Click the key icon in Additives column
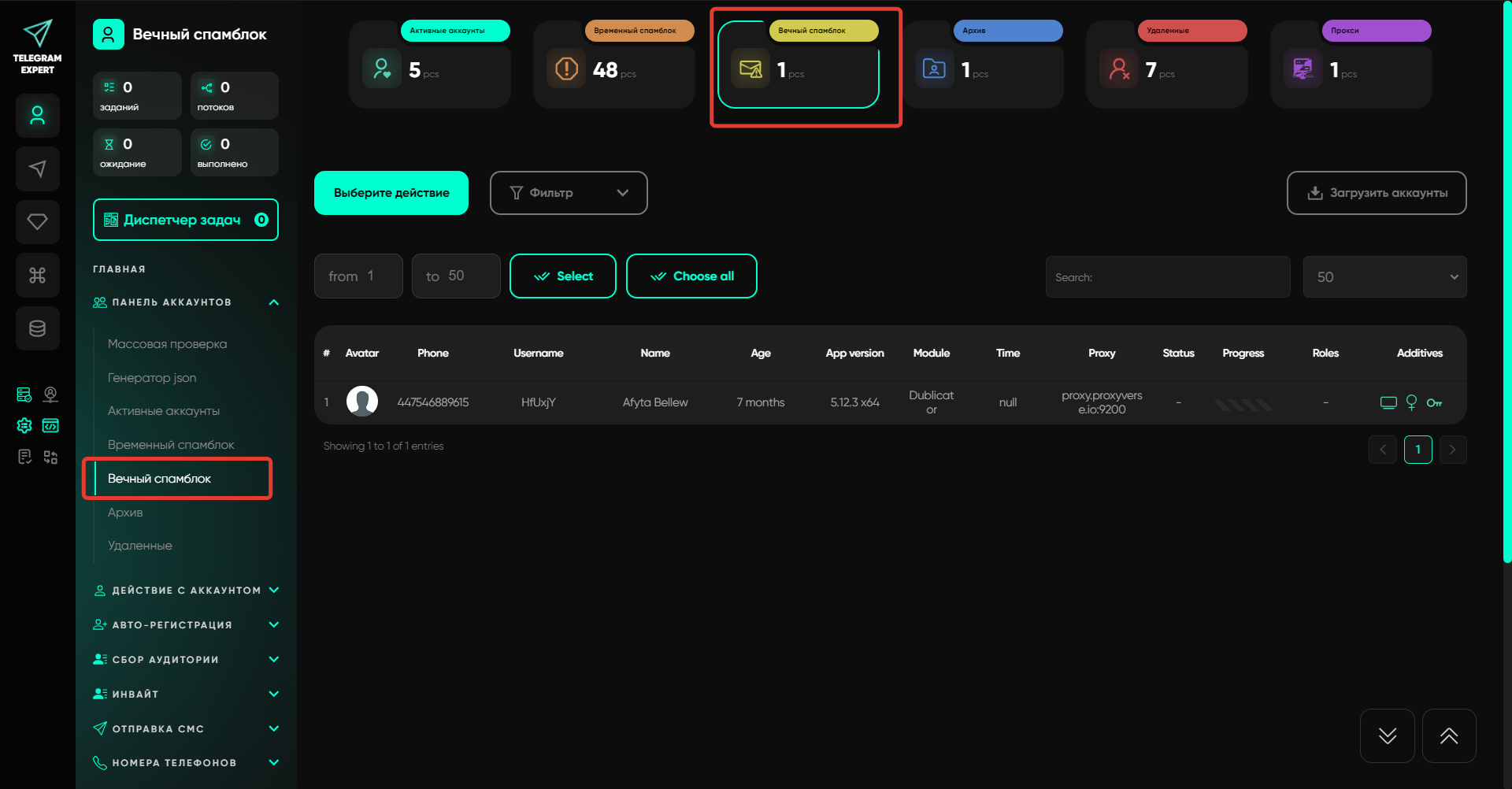 tap(1434, 403)
